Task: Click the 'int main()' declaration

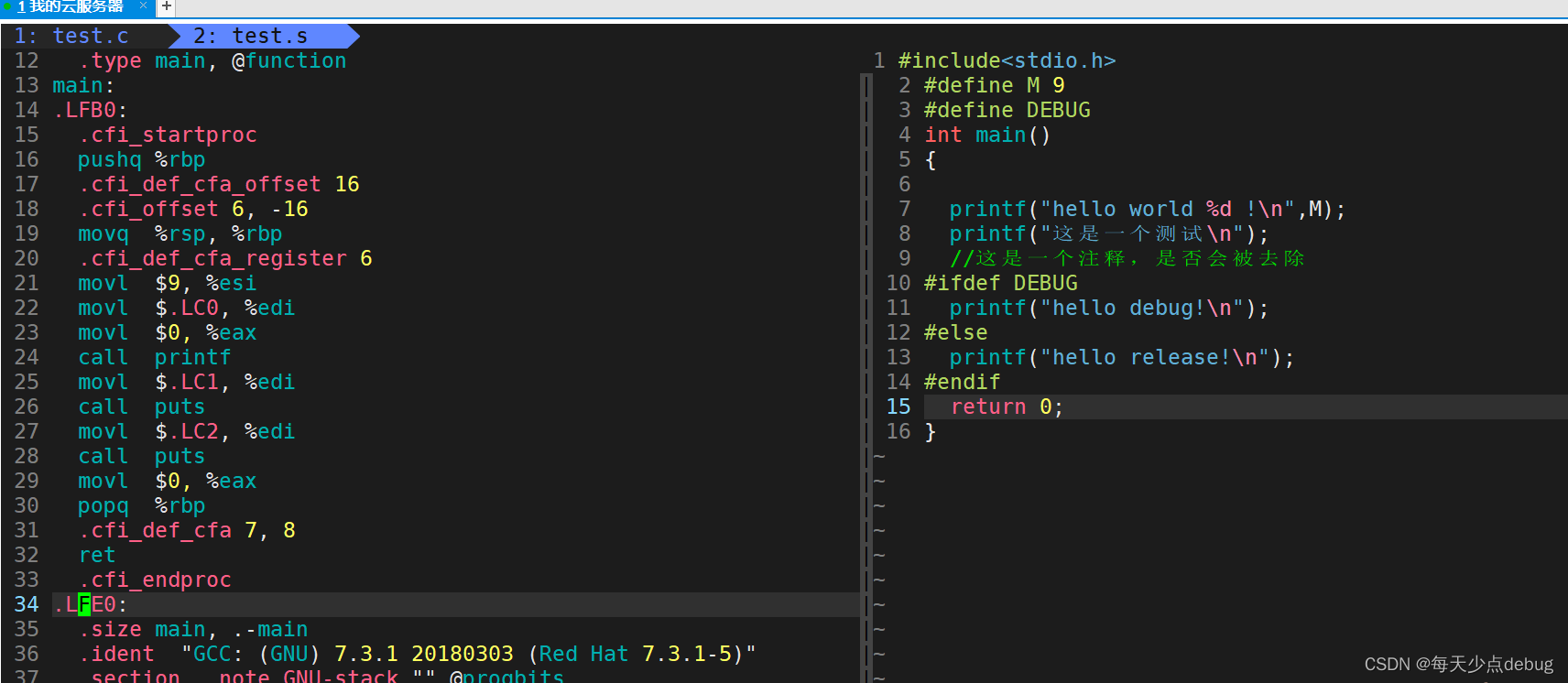Action: pyautogui.click(x=986, y=135)
